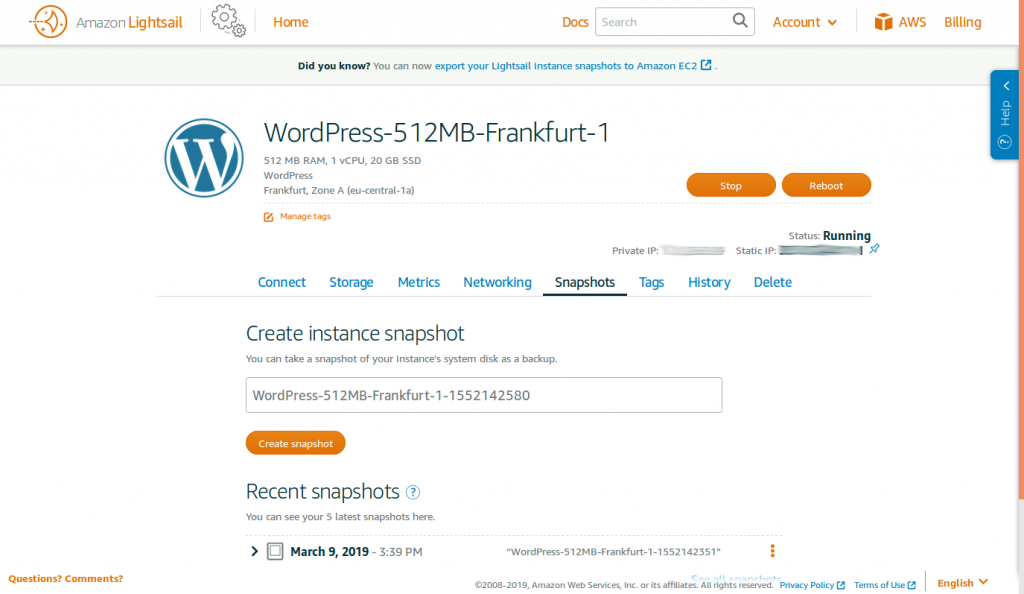Switch to the Storage tab
Viewport: 1024px width, 594px height.
tap(351, 283)
